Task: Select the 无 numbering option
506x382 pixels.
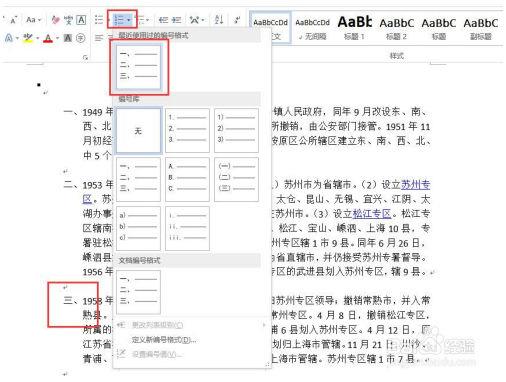Action: 138,131
